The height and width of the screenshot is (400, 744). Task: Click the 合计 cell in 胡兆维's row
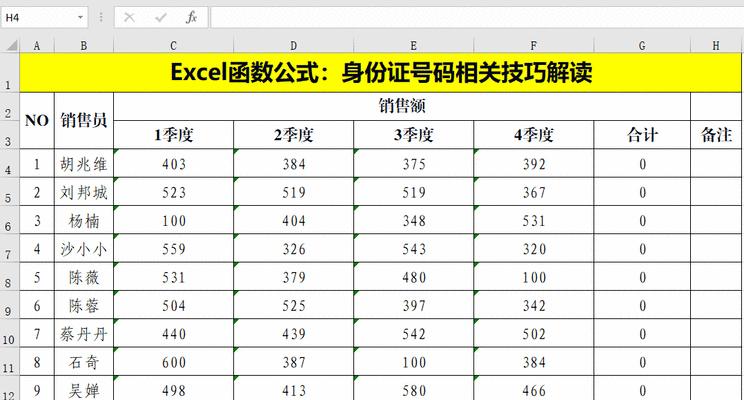click(x=642, y=164)
